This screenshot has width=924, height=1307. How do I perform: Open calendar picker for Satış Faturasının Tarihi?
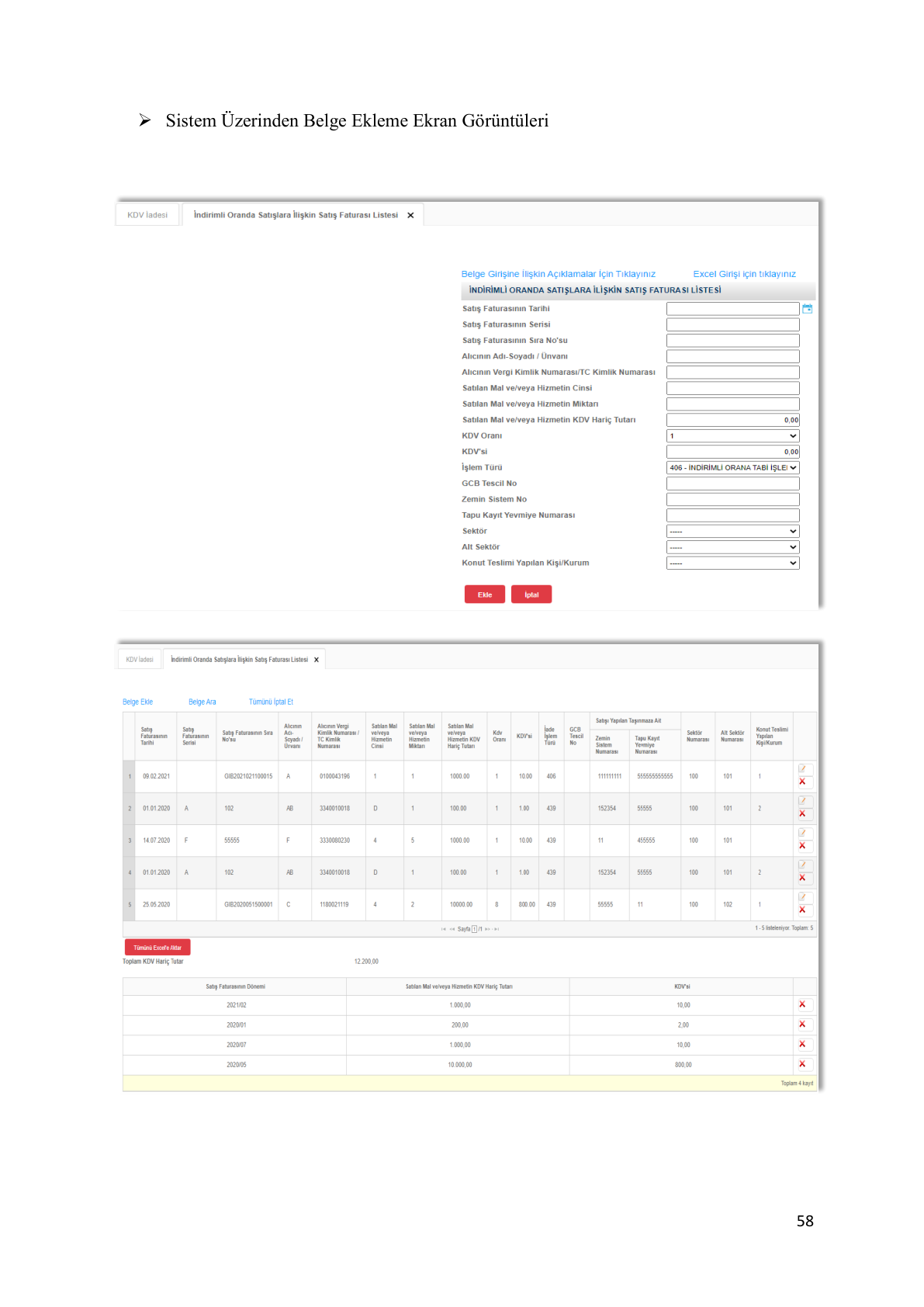pos(807,309)
